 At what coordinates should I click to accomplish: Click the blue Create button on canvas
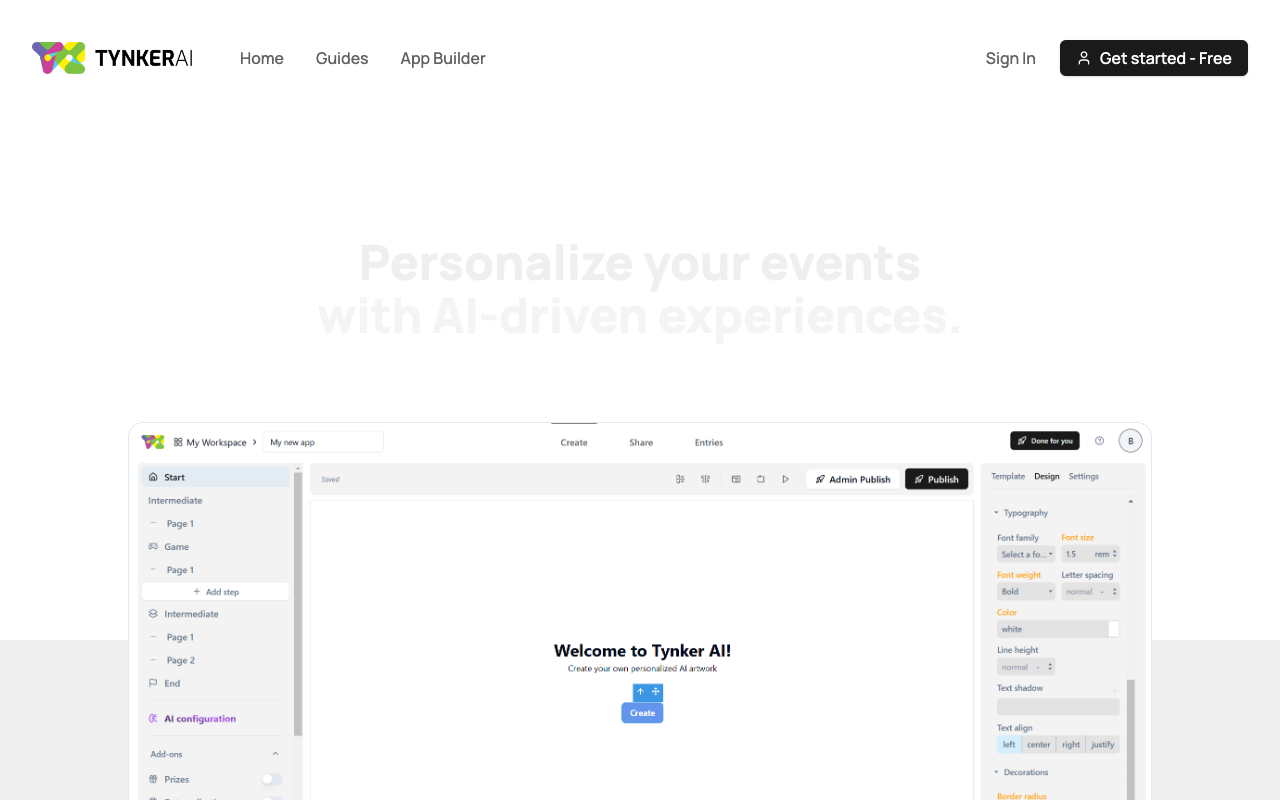[x=642, y=713]
